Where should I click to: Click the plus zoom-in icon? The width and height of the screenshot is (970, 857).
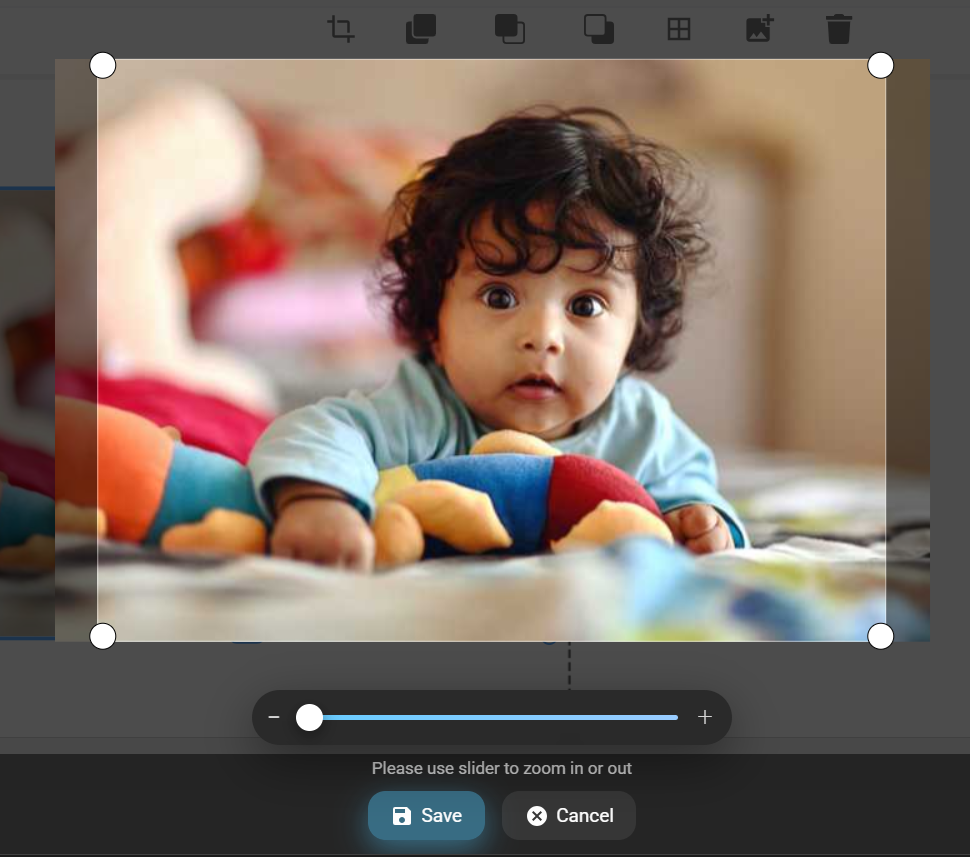coord(705,717)
